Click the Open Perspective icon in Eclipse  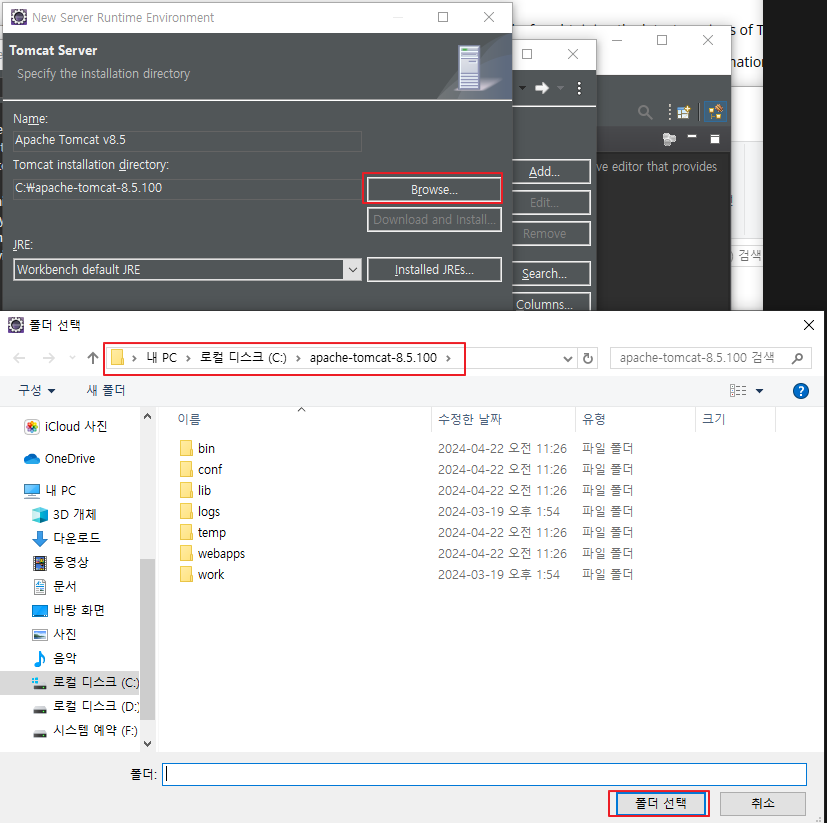684,112
